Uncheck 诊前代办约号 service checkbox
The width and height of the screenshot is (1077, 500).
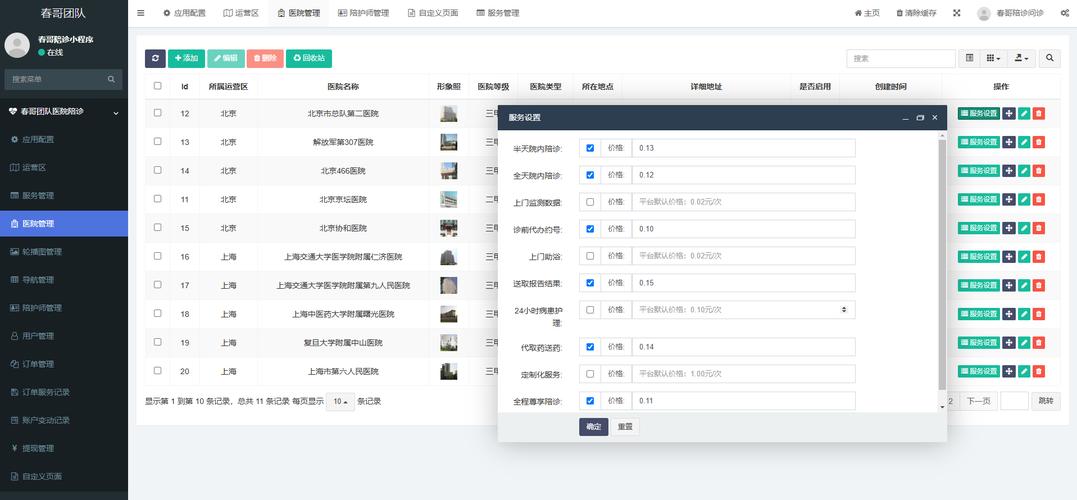click(590, 229)
